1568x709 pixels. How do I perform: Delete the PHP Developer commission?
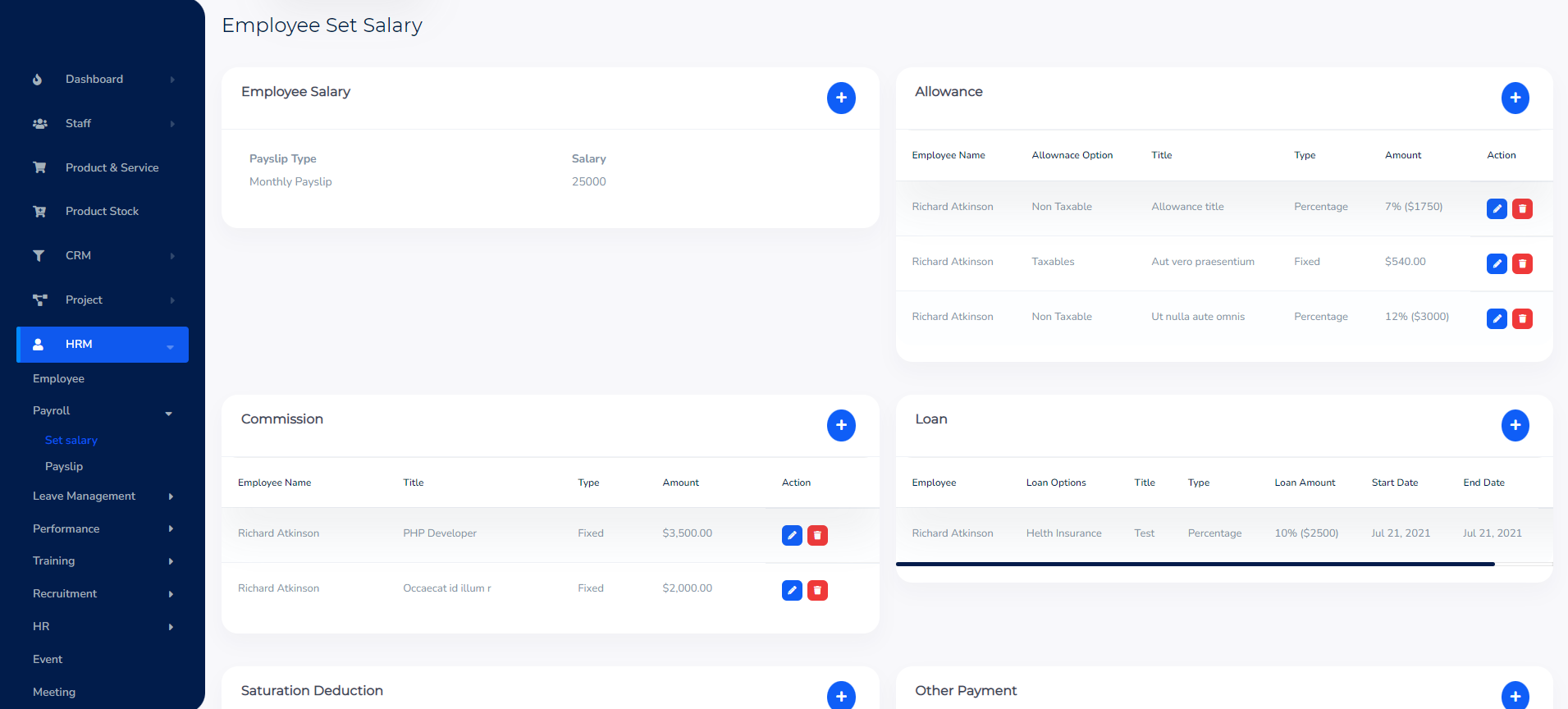click(817, 535)
